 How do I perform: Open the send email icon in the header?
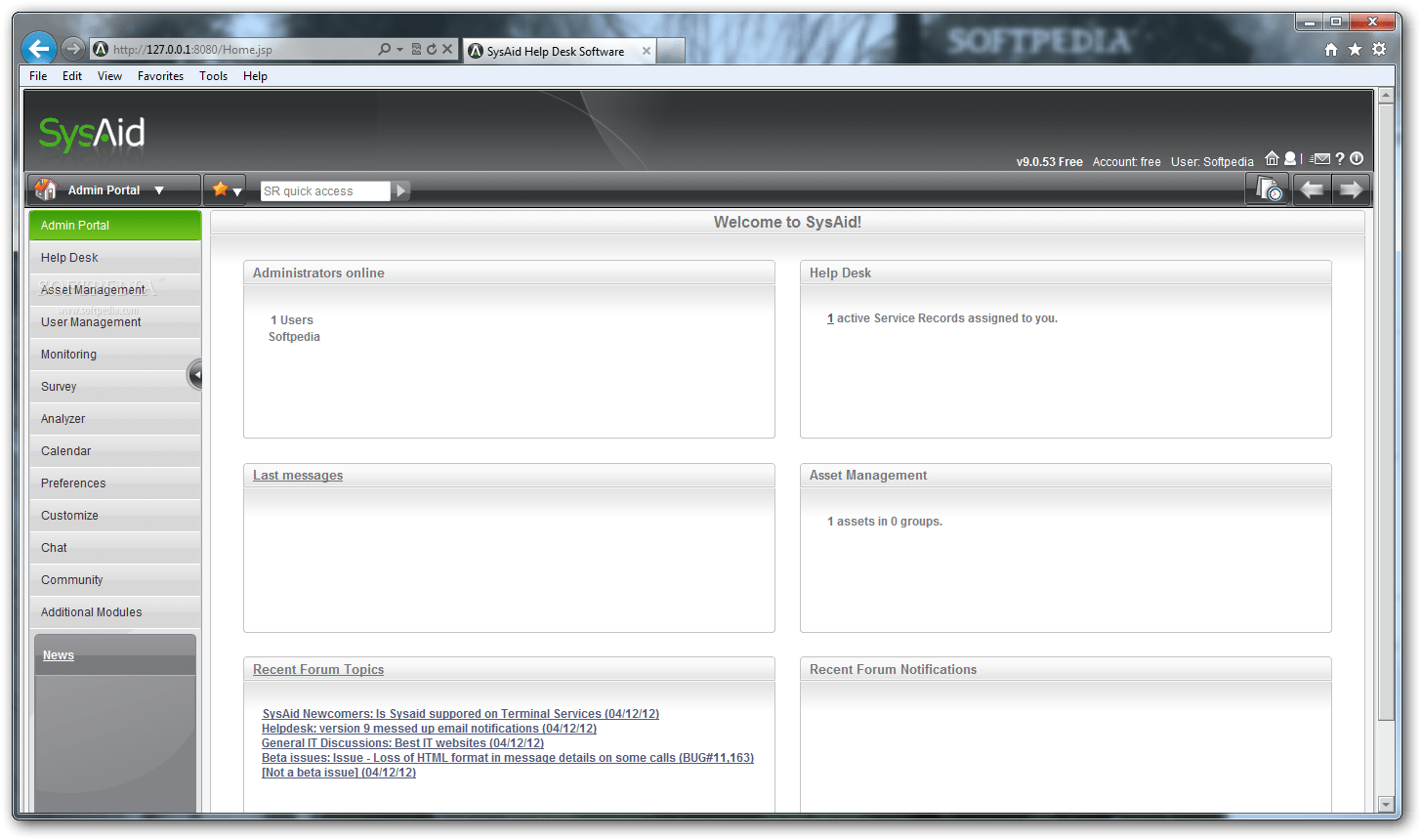coord(1320,157)
